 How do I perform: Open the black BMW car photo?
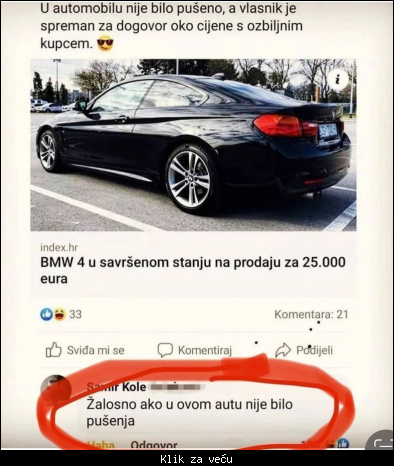tap(193, 145)
